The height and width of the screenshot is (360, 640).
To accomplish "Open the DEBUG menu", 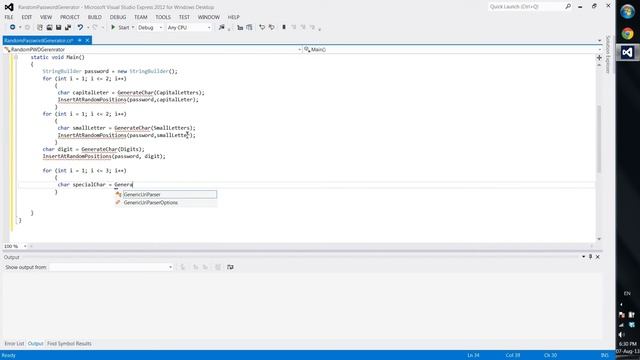I will coord(118,17).
